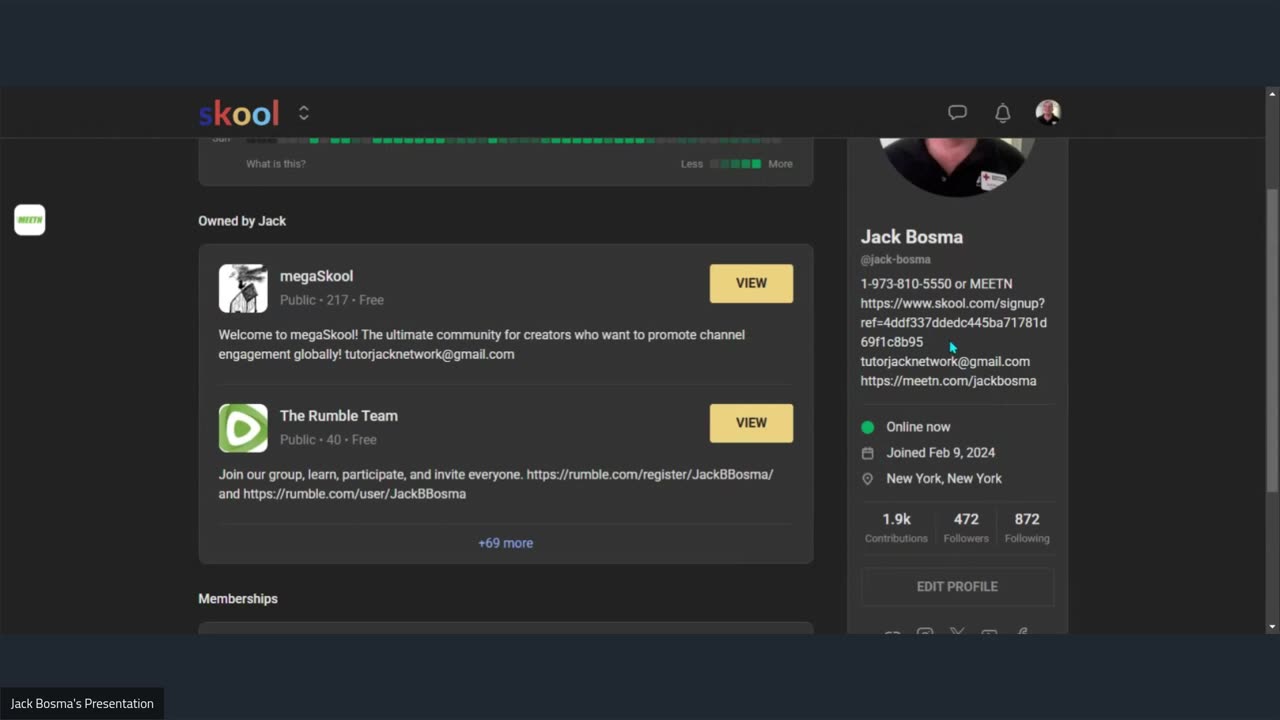Click the megaSkool group logo
This screenshot has height=720, width=1280.
coord(243,288)
